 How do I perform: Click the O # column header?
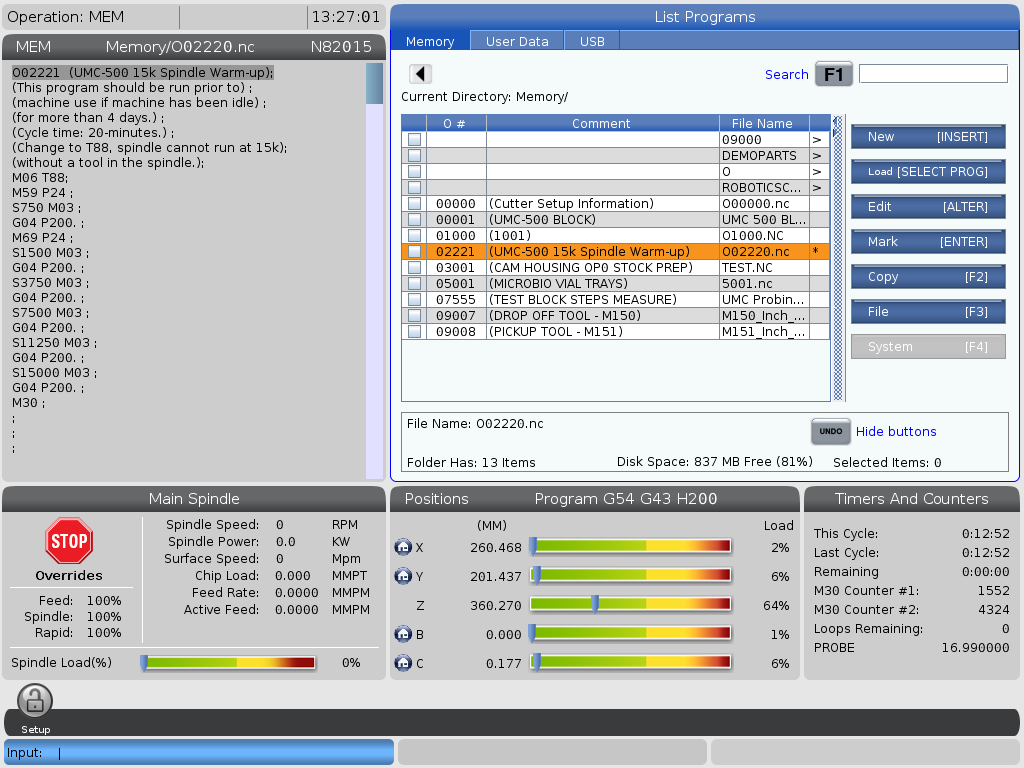456,123
